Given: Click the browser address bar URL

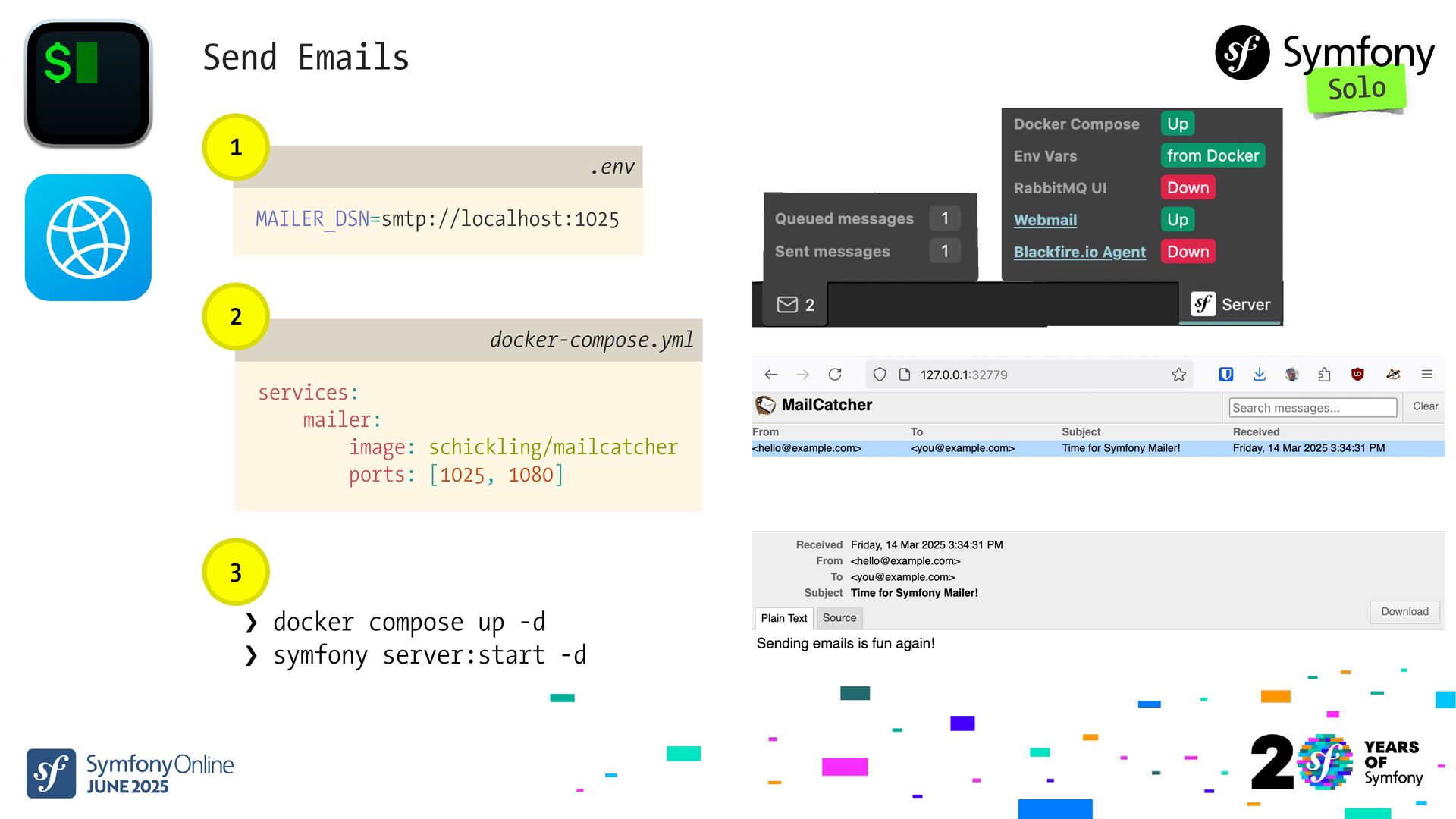Looking at the screenshot, I should (x=964, y=375).
